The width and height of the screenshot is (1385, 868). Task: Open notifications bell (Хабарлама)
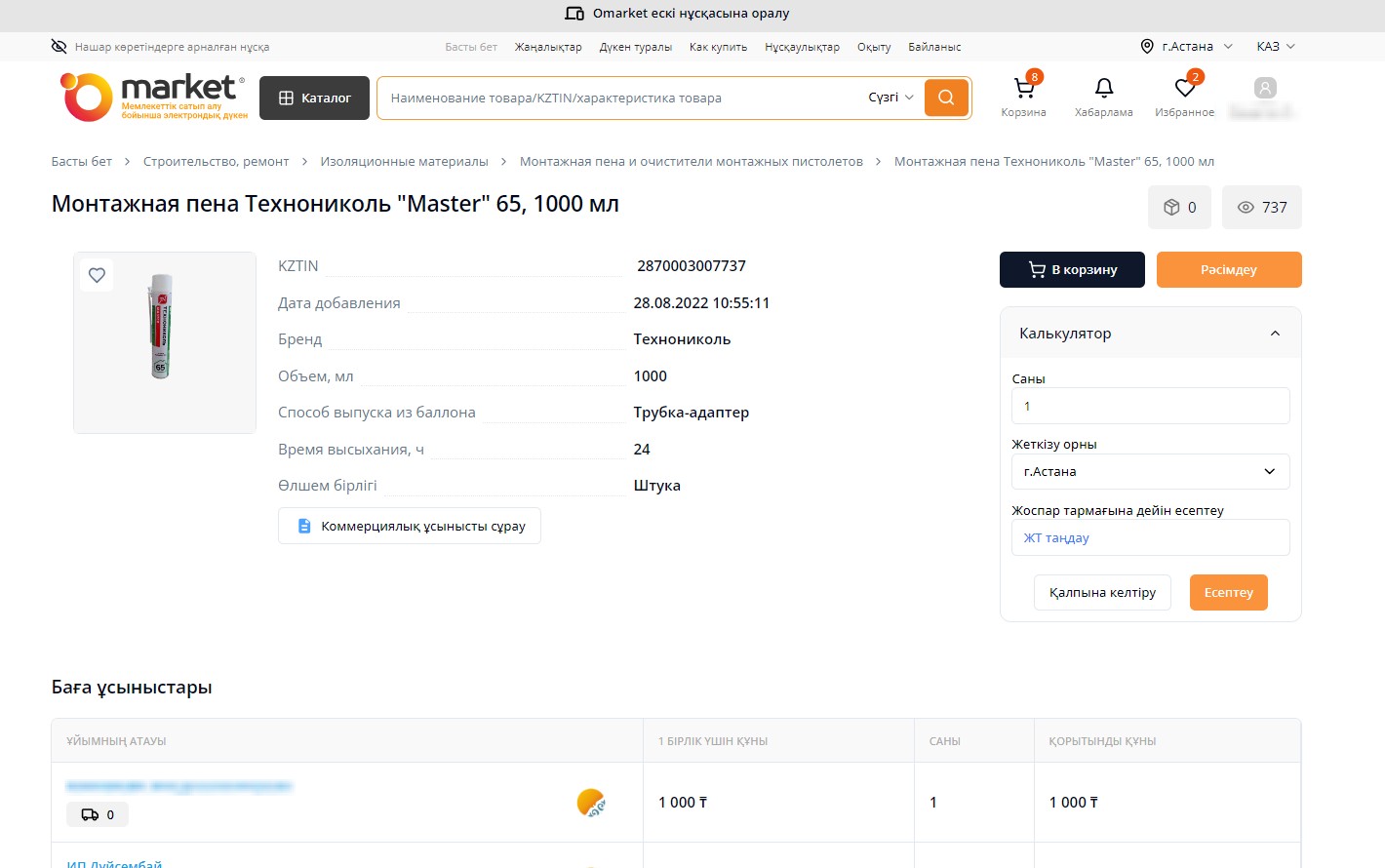click(1103, 89)
